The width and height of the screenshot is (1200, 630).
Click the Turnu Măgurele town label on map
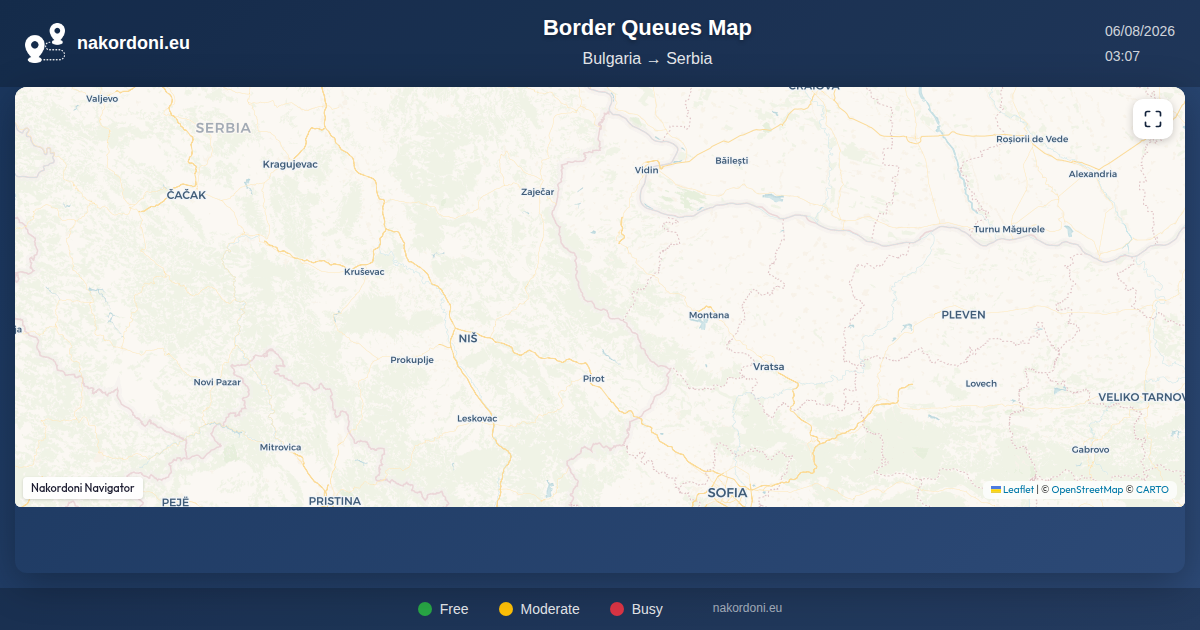pyautogui.click(x=1009, y=229)
